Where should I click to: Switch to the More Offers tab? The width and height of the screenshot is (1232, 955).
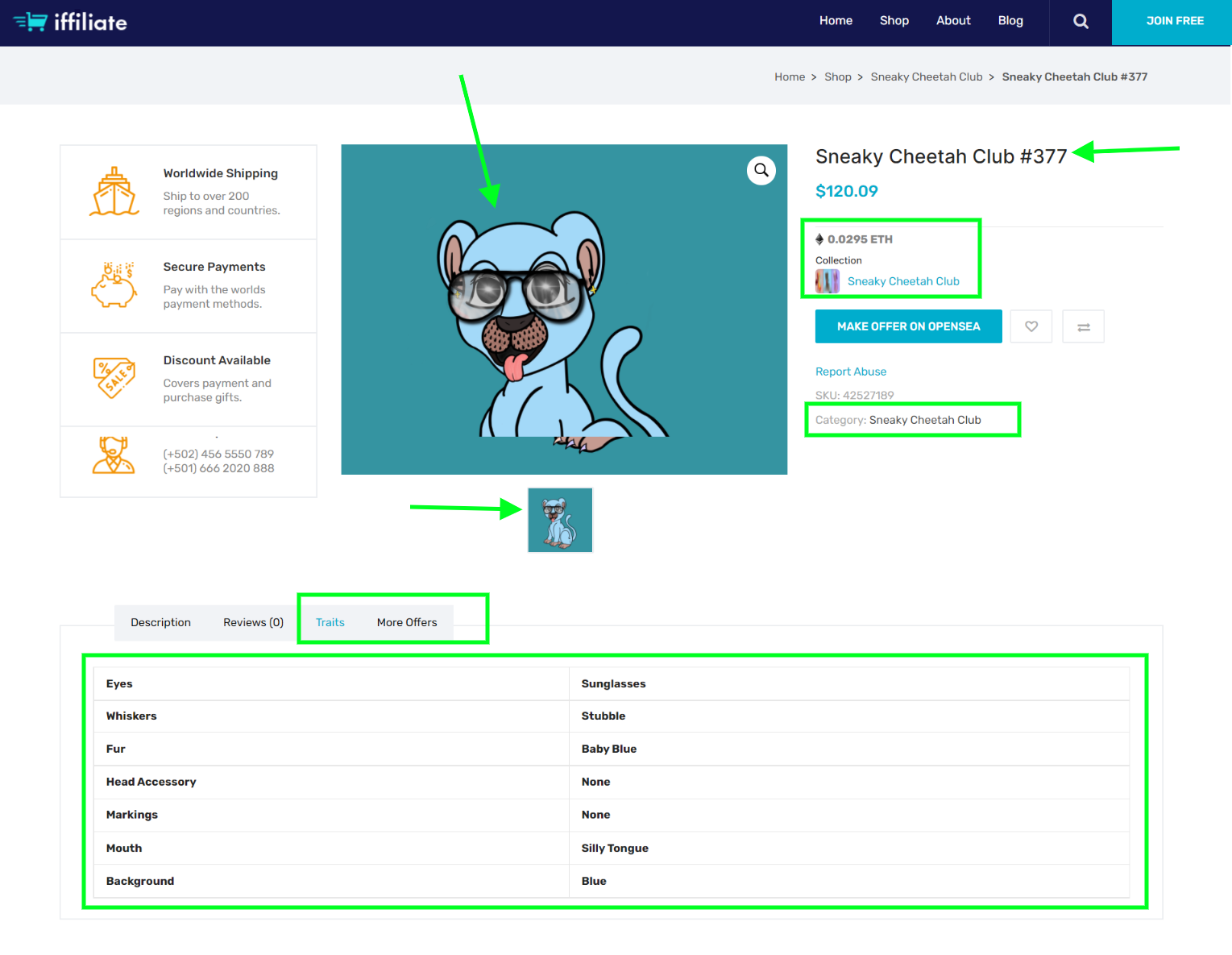point(407,622)
